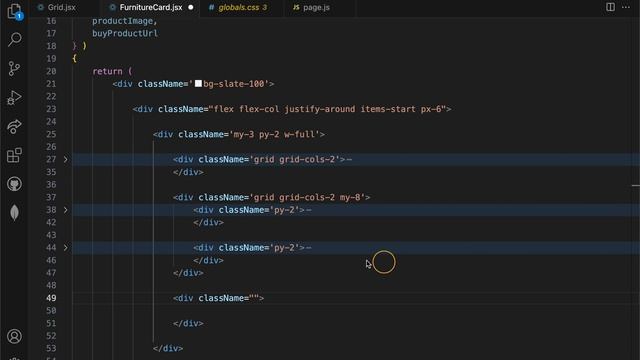The height and width of the screenshot is (360, 640).
Task: Open the Accounts icon
Action: point(14,336)
